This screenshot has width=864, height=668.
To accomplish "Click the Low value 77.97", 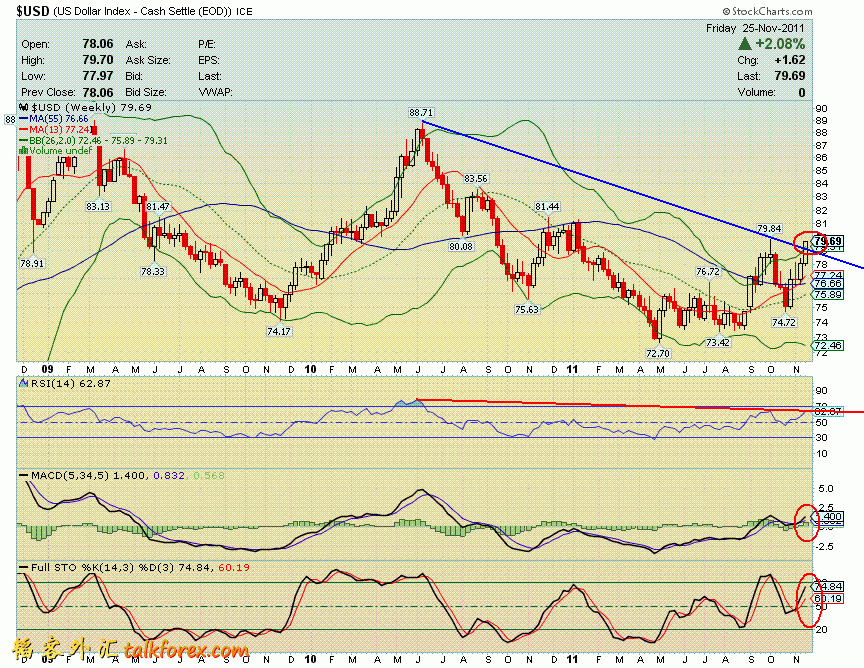I will tap(98, 76).
